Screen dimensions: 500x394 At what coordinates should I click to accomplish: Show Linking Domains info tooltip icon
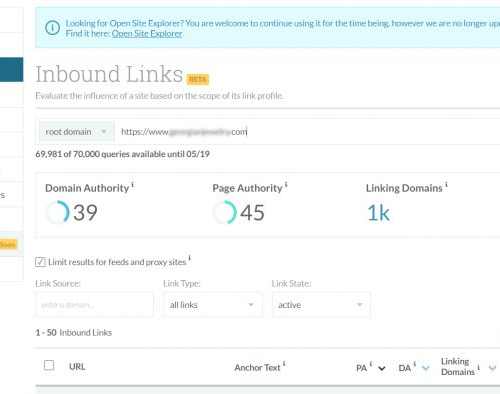[x=446, y=184]
